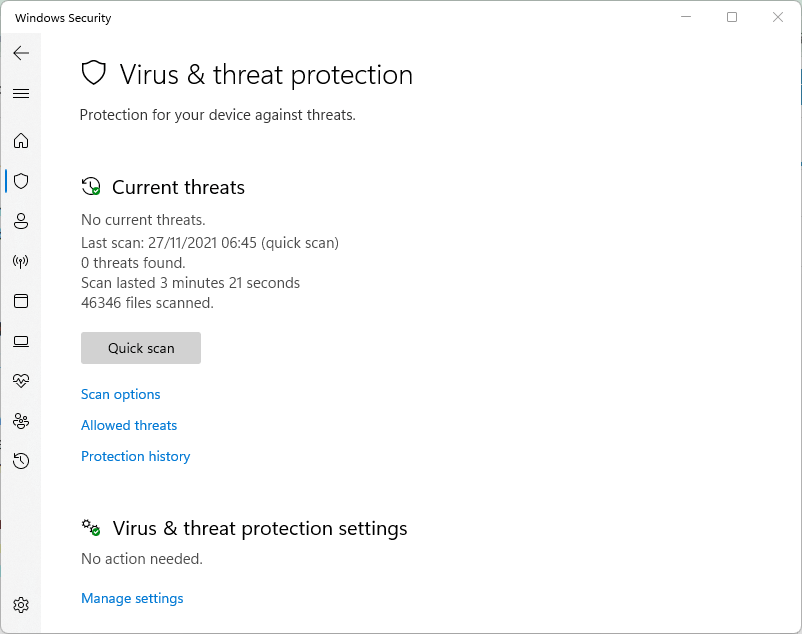
Task: Click Manage settings under protection settings
Action: [x=132, y=598]
